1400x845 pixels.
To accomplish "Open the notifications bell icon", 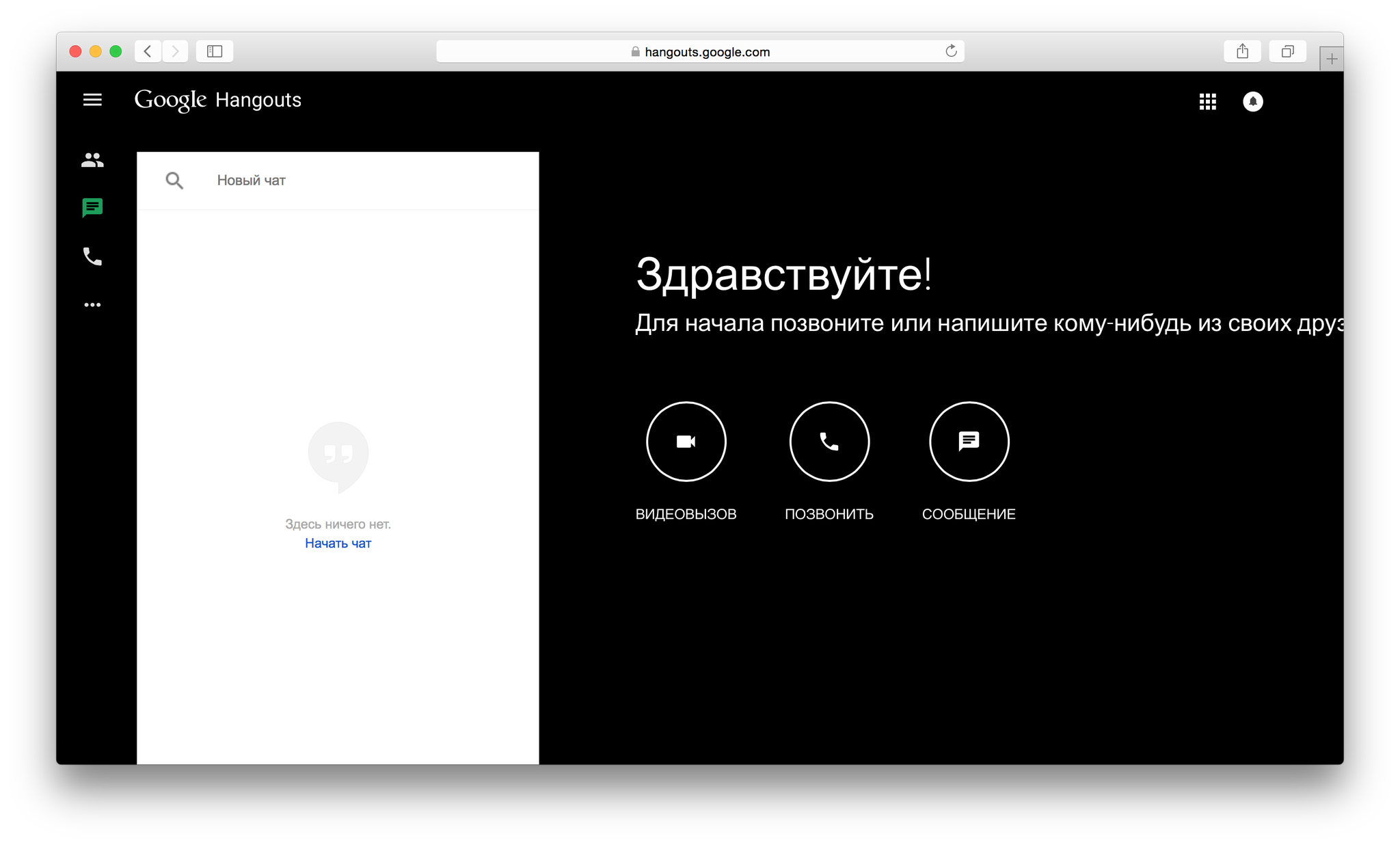I will tap(1253, 102).
